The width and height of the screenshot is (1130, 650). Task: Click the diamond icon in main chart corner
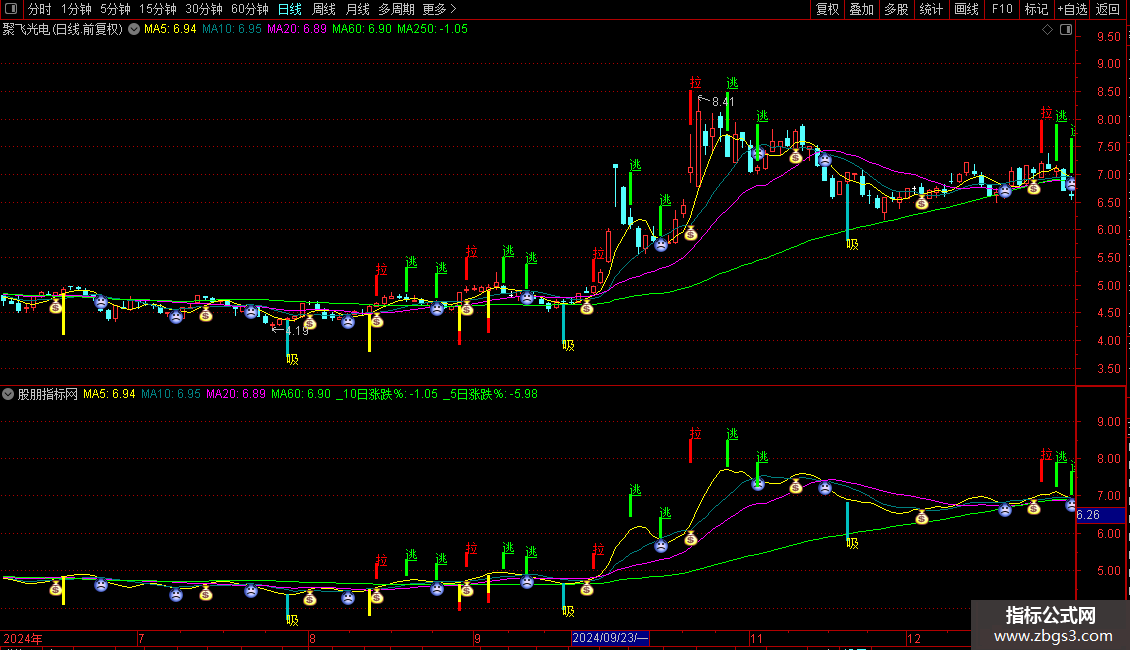coord(1048,30)
